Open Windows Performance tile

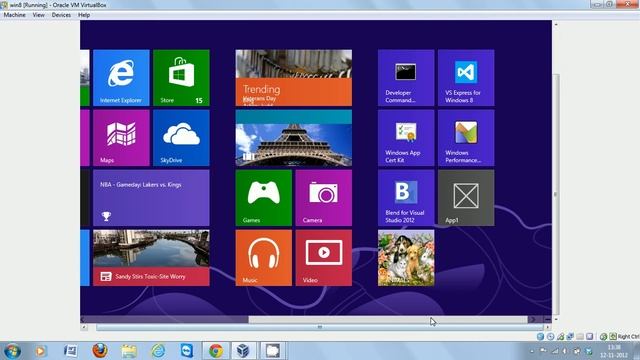pos(466,138)
